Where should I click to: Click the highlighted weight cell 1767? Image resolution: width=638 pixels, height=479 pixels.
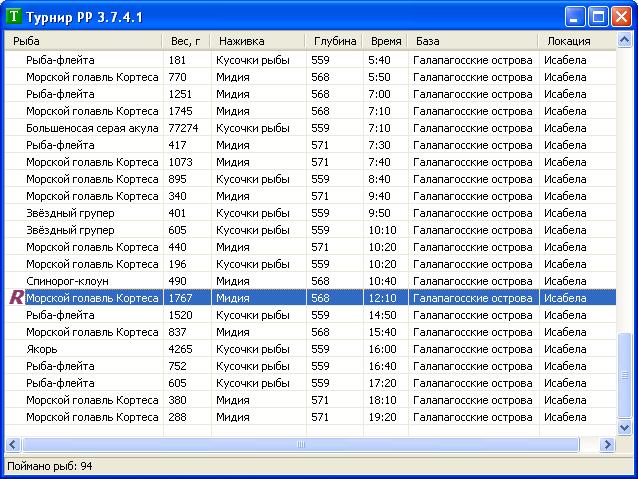[x=180, y=298]
